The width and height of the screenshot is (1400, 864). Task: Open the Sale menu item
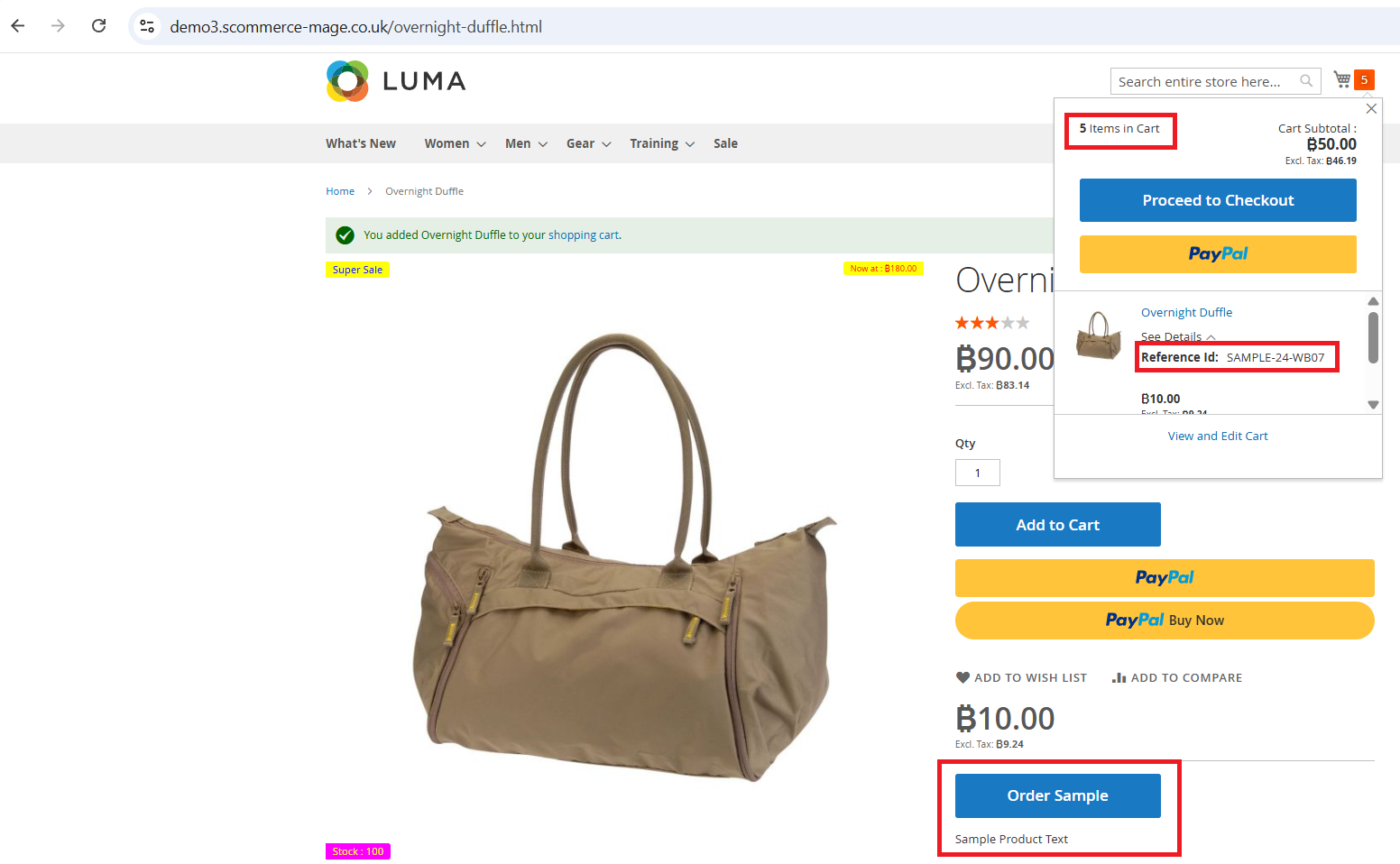(725, 143)
